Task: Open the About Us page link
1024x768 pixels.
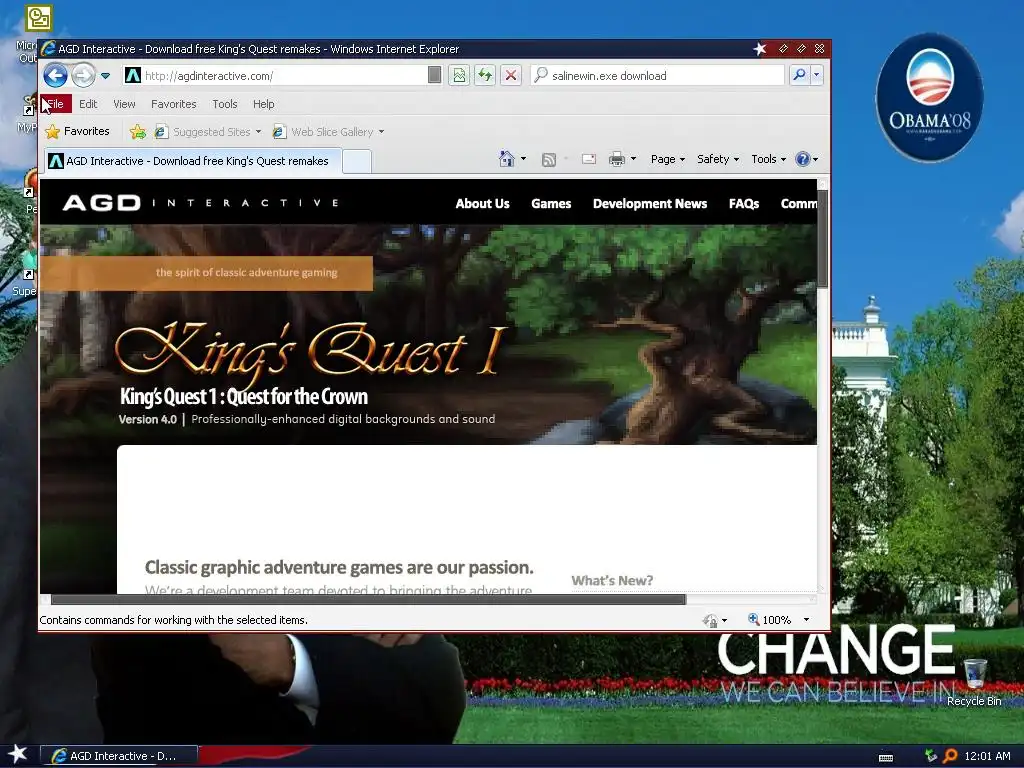Action: pos(483,204)
